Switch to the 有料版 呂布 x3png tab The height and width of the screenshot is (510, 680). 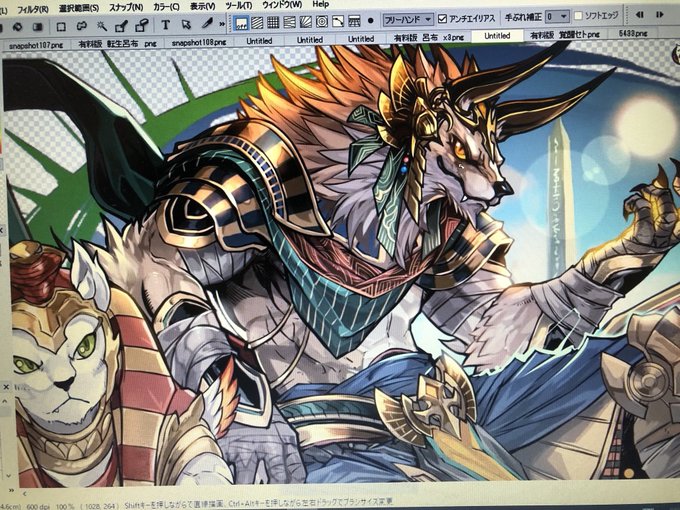pos(429,38)
